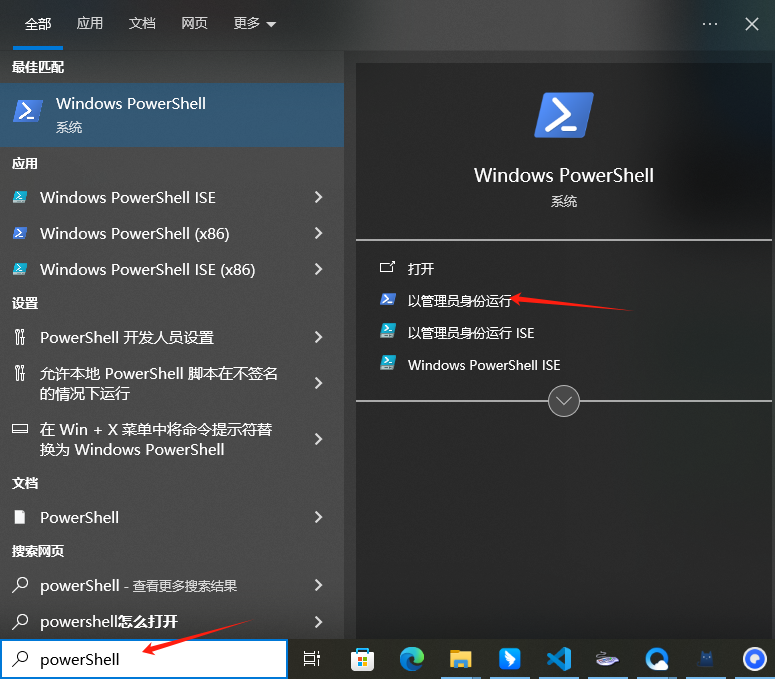This screenshot has width=775, height=679.
Task: Click search icon beside powershell怎么打开
Action: point(20,621)
